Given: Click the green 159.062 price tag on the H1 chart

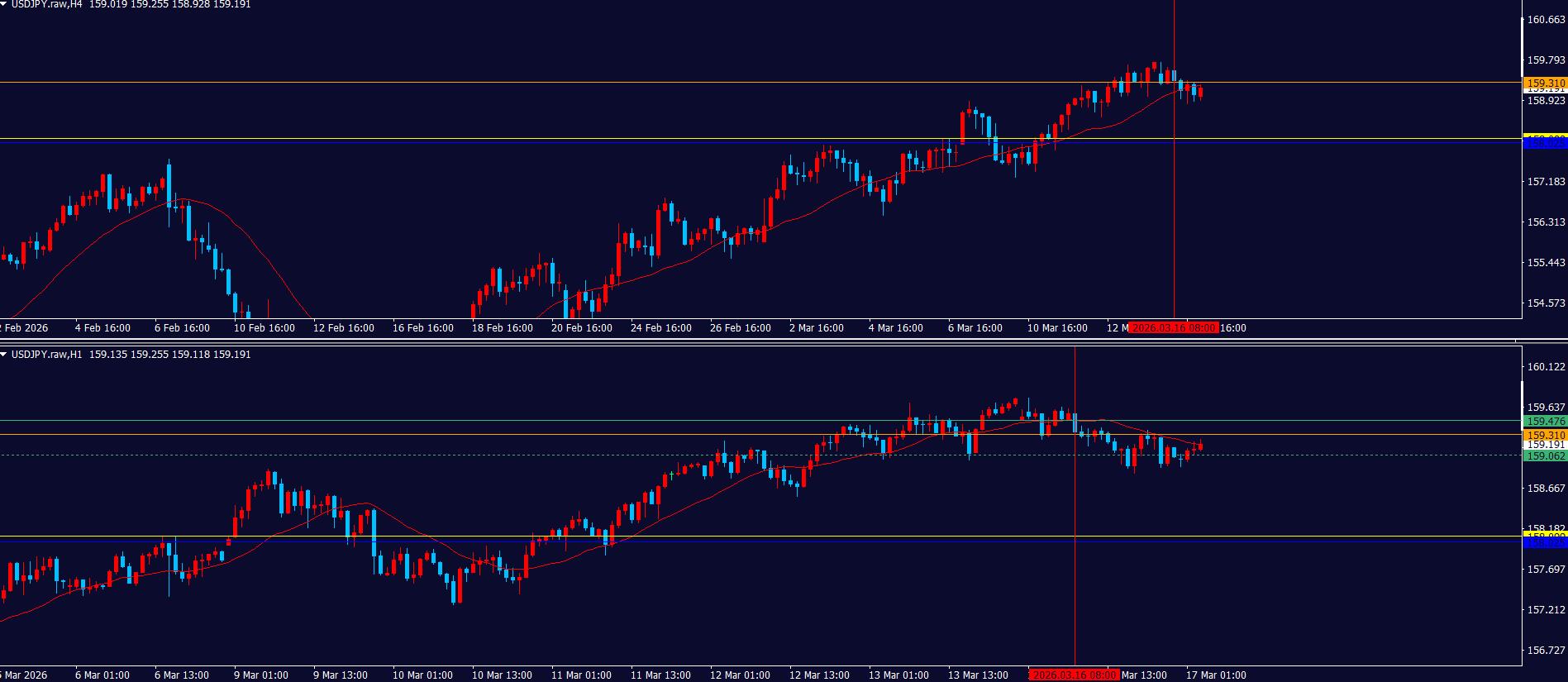Looking at the screenshot, I should (1545, 456).
